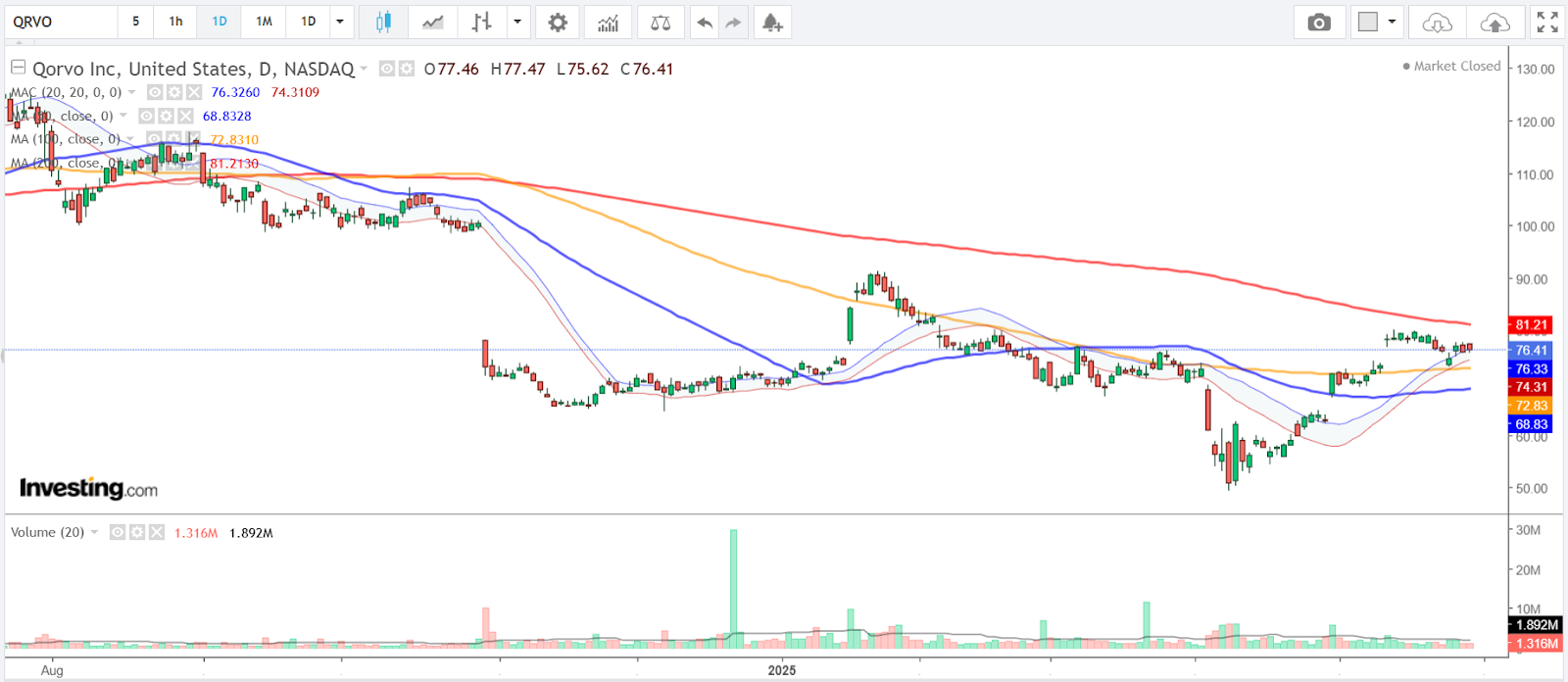Open chart properties gear in top toolbar
1568x682 pixels.
(558, 22)
